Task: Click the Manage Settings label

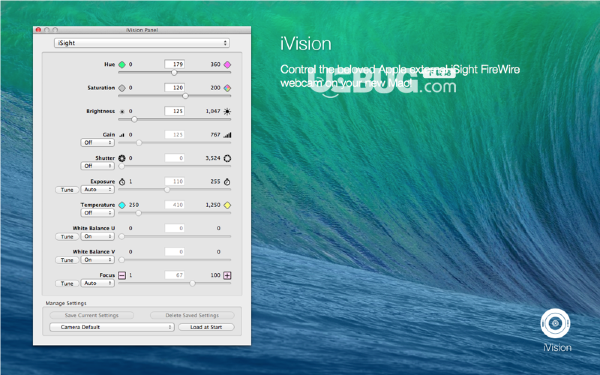Action: (66, 303)
